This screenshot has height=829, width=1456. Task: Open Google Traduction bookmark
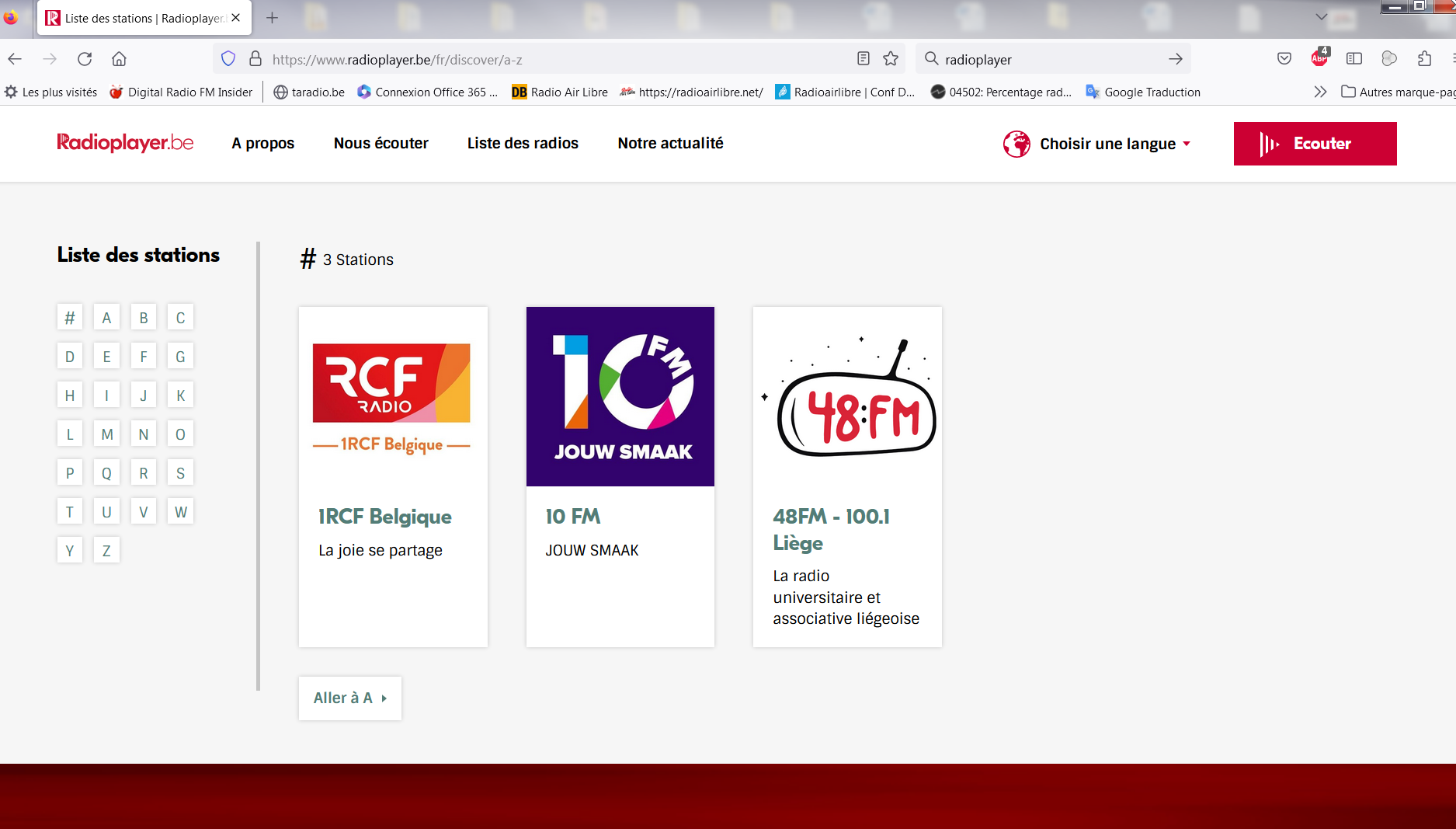[1143, 92]
